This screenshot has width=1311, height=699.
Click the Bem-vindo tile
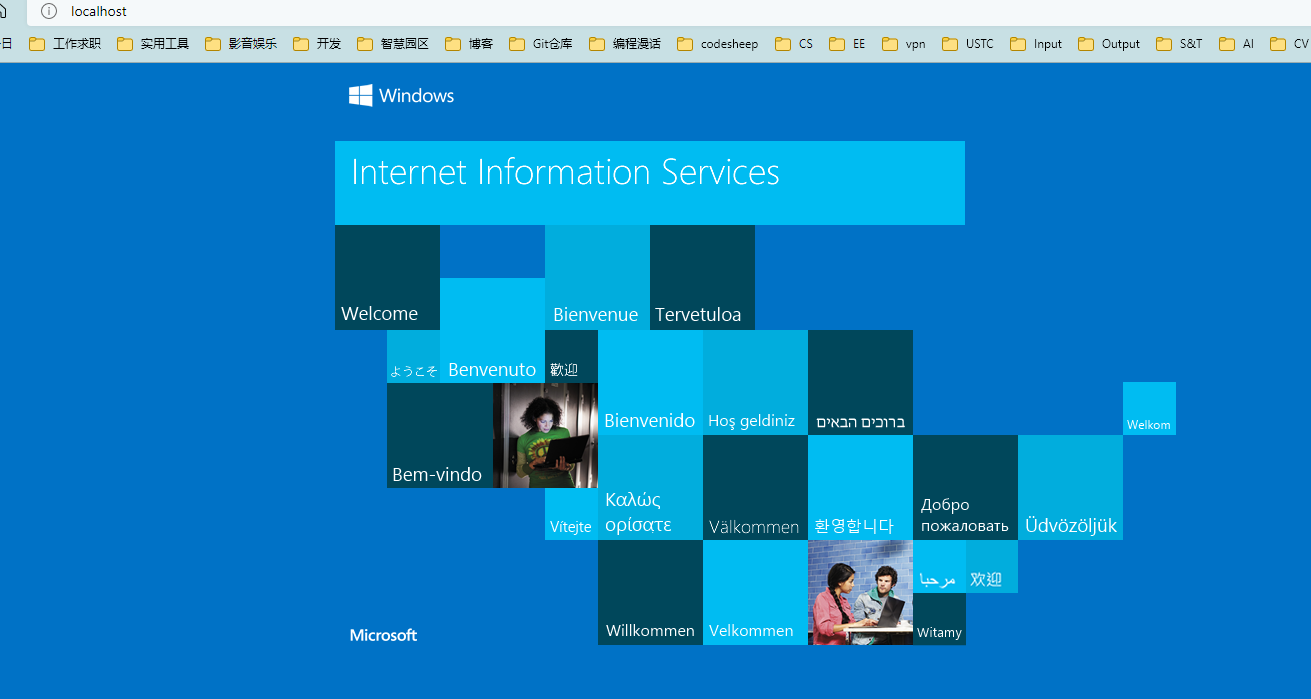440,435
